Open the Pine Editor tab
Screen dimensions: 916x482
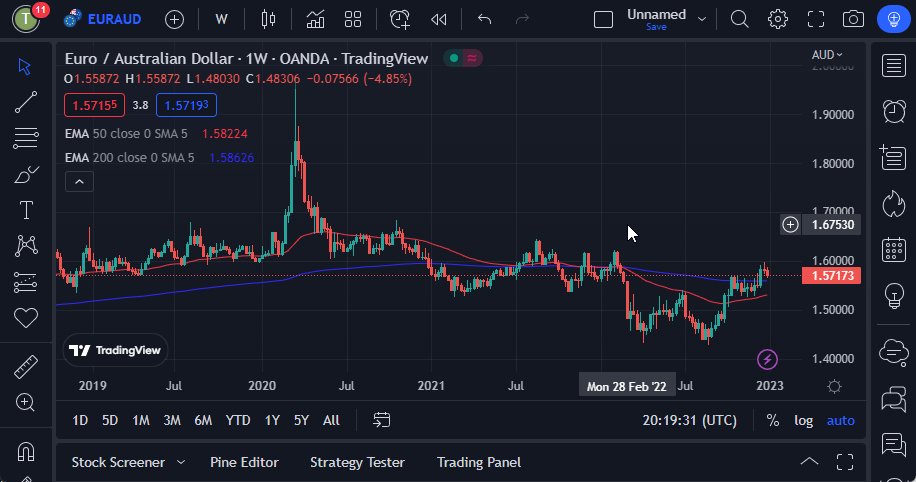(x=244, y=462)
